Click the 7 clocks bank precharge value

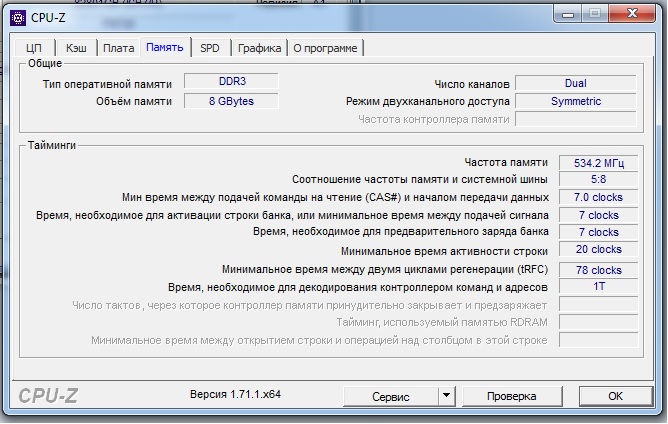(599, 232)
